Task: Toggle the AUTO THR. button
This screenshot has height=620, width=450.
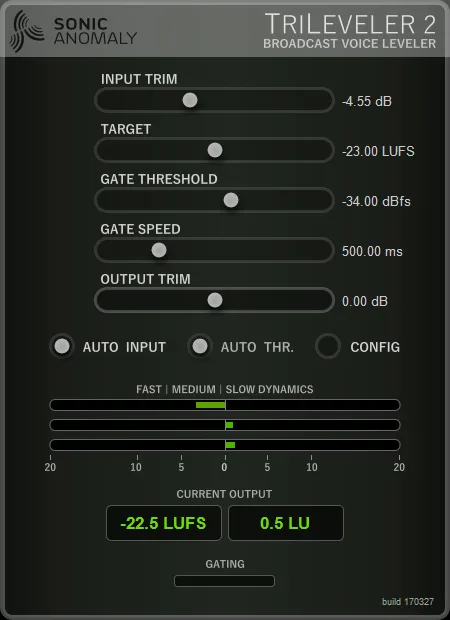Action: pyautogui.click(x=200, y=346)
